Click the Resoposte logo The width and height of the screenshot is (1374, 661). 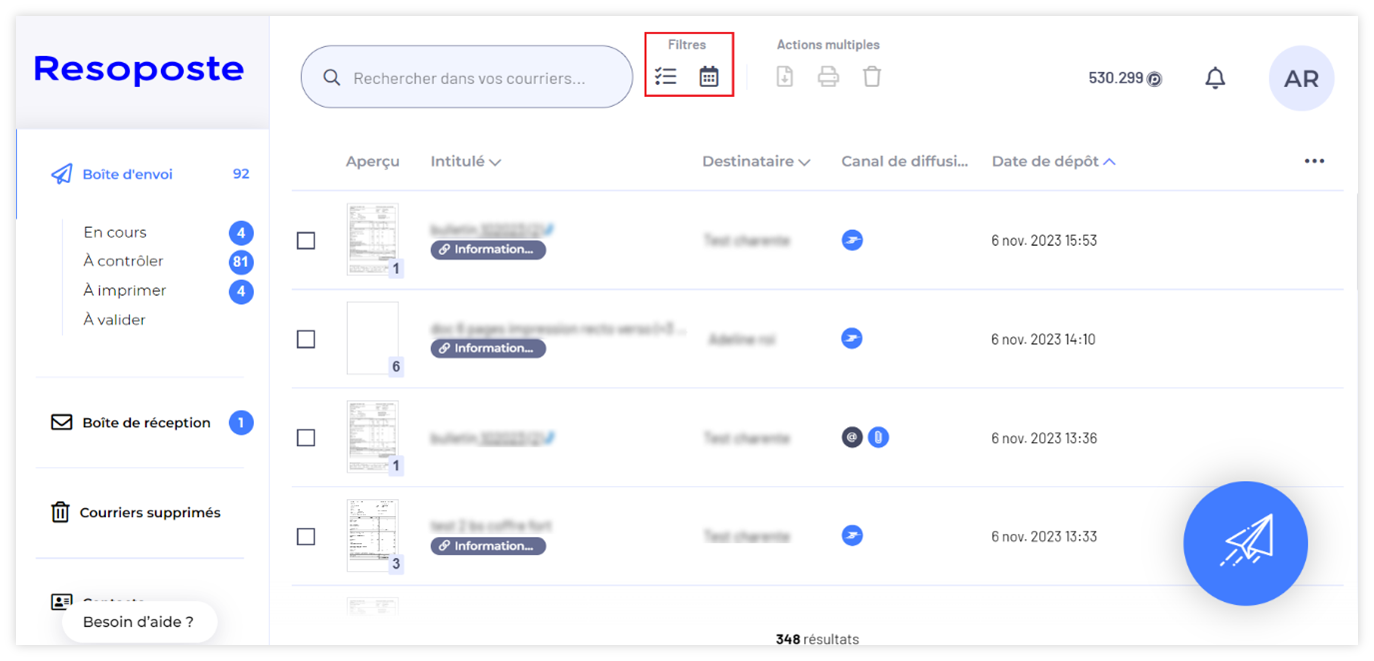click(x=138, y=69)
